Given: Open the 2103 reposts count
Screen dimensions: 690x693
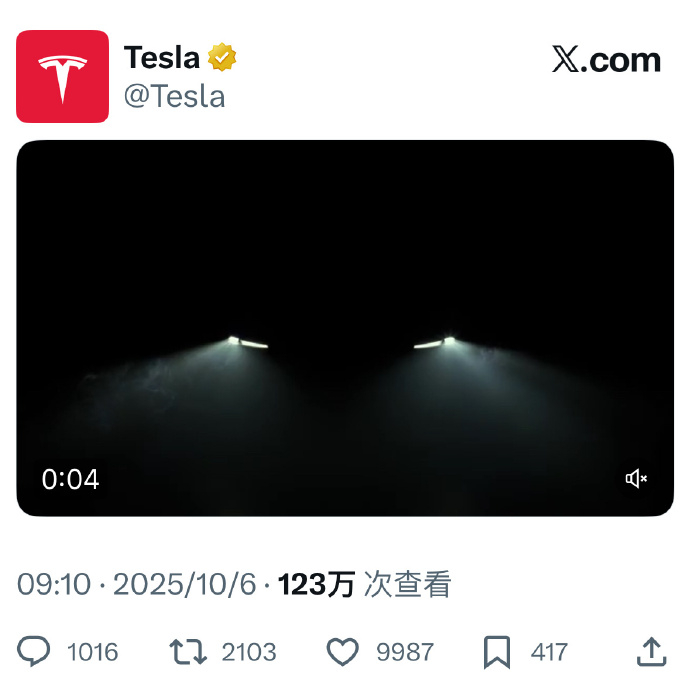Looking at the screenshot, I should point(249,652).
